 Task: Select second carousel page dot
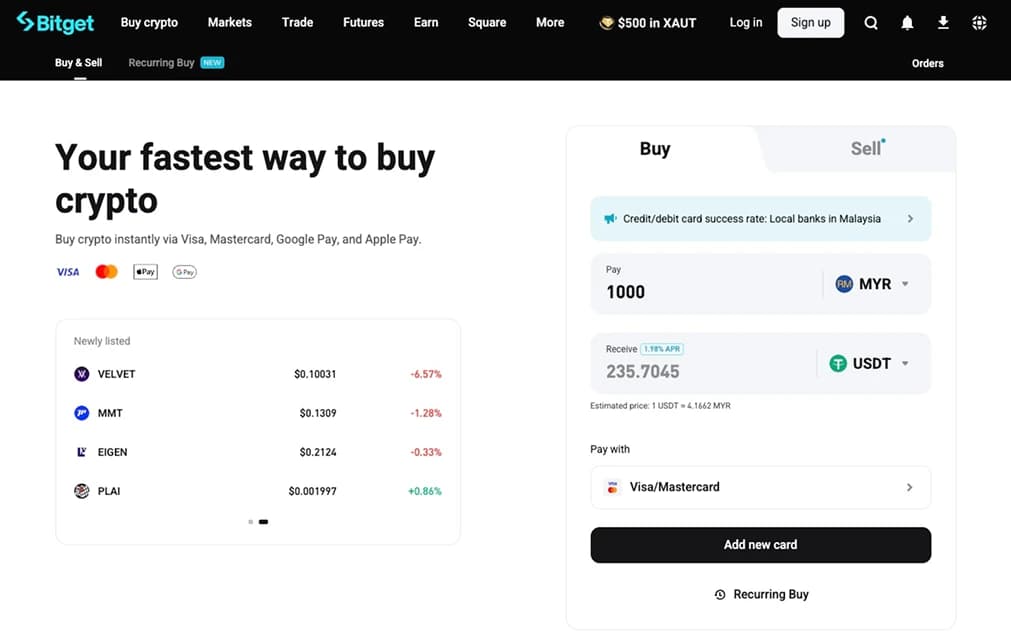pos(263,522)
